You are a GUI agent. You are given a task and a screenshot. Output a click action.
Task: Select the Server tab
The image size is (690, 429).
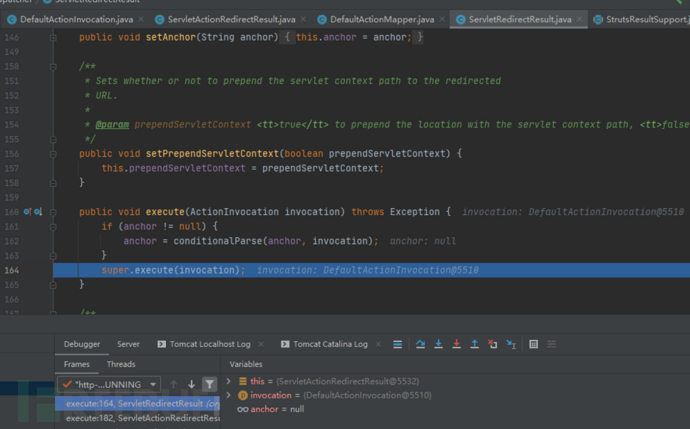pos(128,344)
